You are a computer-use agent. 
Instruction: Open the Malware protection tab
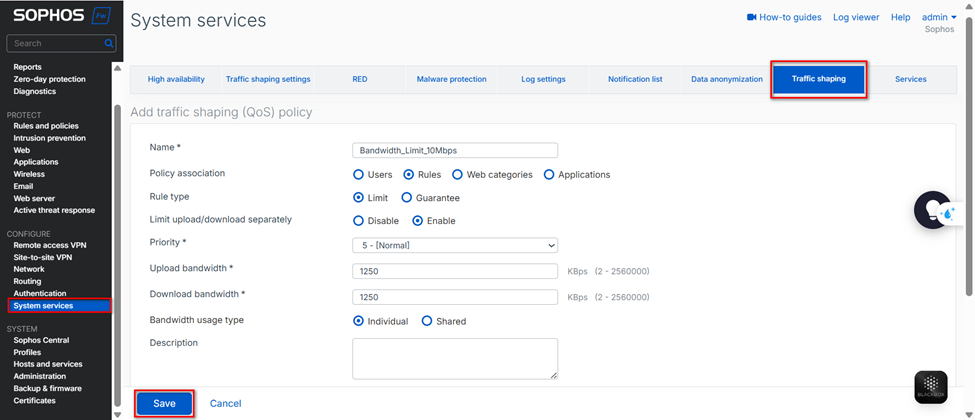tap(451, 79)
